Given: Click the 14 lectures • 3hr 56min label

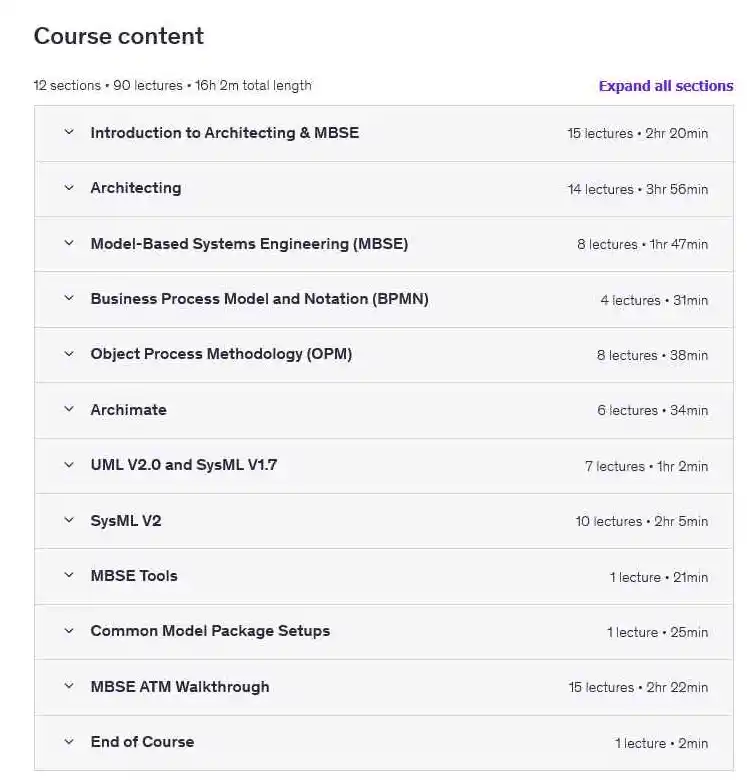Looking at the screenshot, I should [638, 189].
